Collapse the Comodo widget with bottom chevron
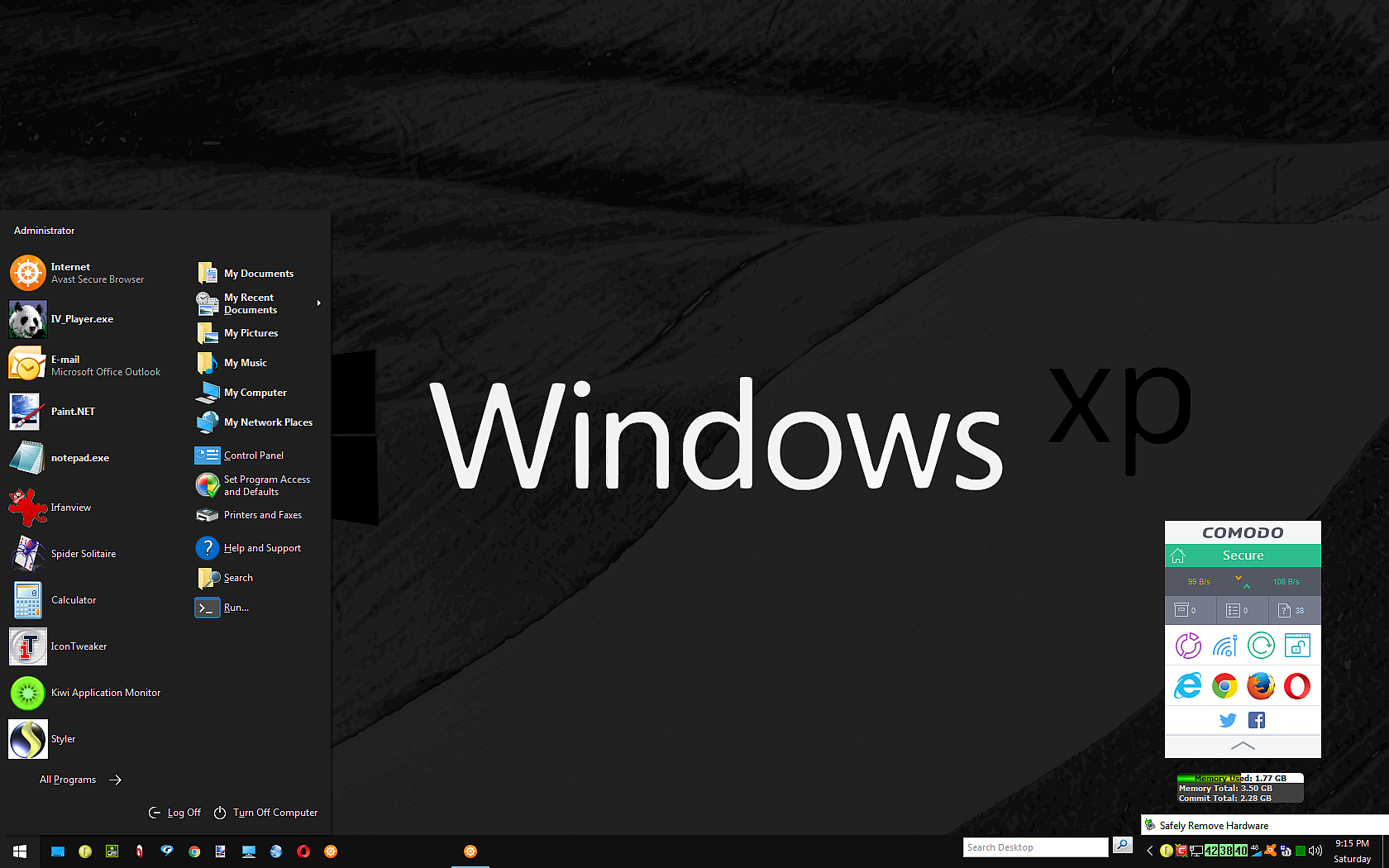Viewport: 1389px width, 868px height. 1243,746
